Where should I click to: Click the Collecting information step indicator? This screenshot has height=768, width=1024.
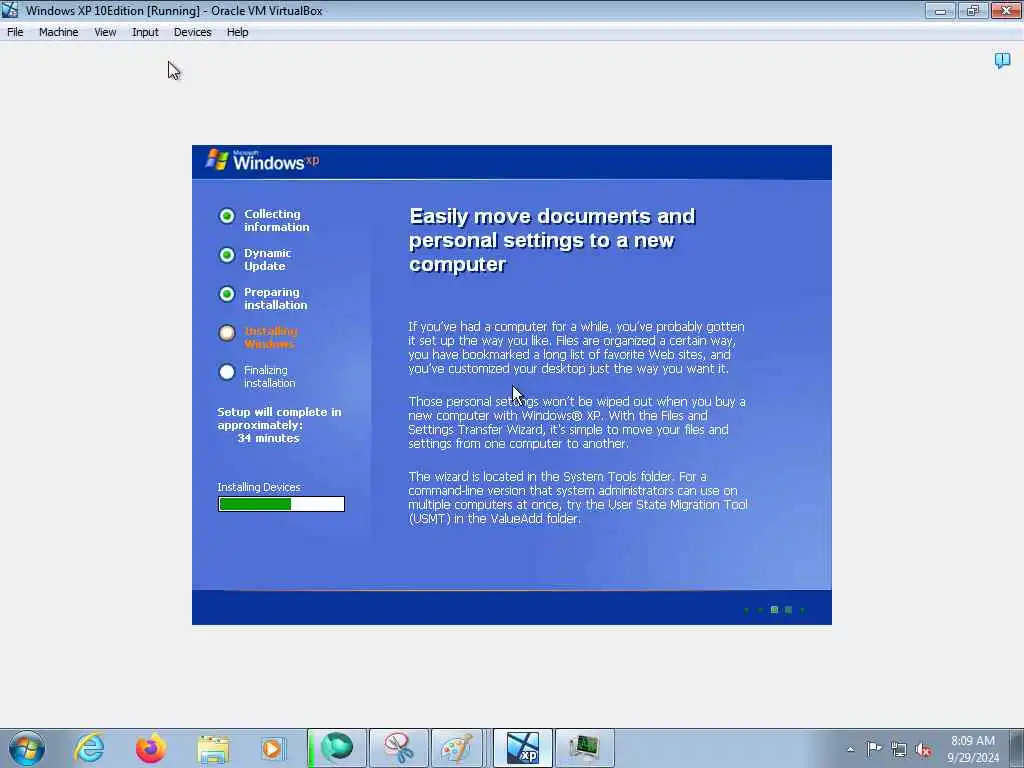(x=227, y=216)
